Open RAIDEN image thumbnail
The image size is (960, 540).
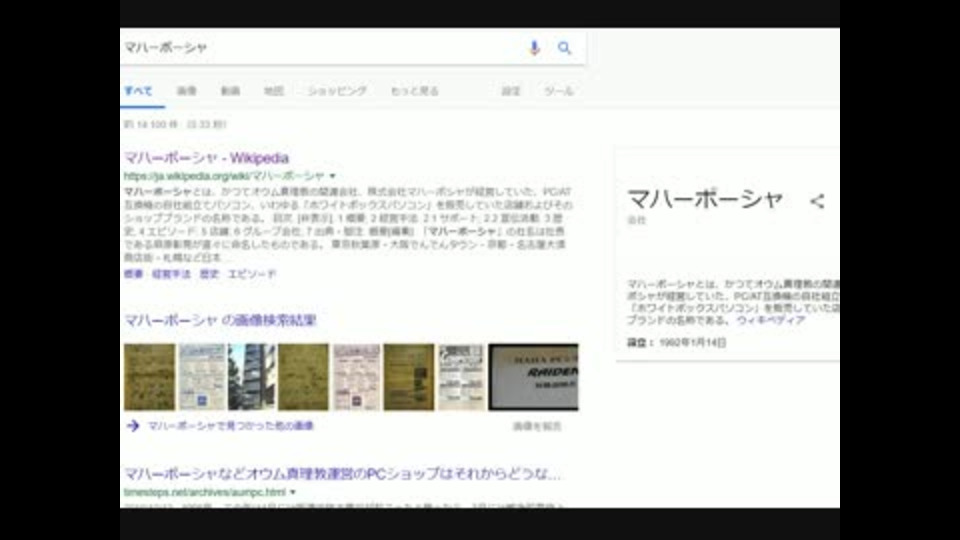(x=533, y=377)
